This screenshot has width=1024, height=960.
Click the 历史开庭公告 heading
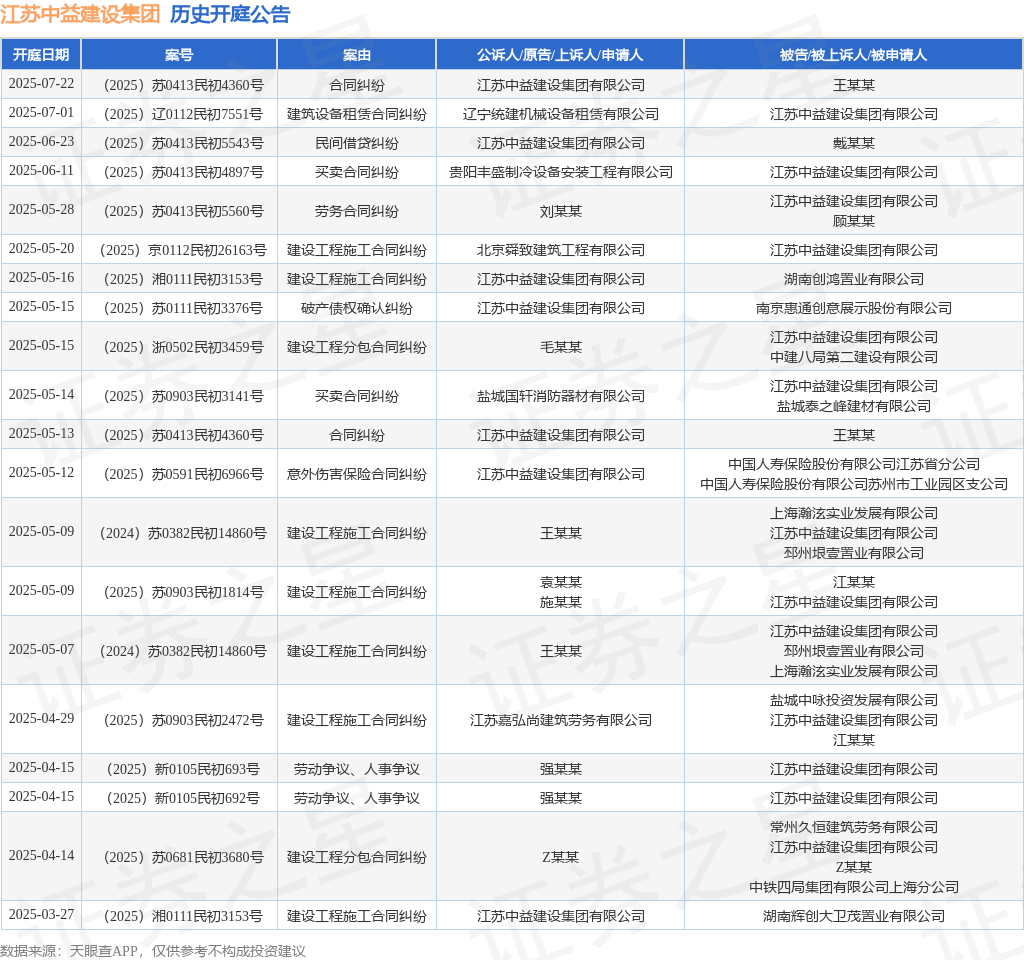[x=230, y=14]
